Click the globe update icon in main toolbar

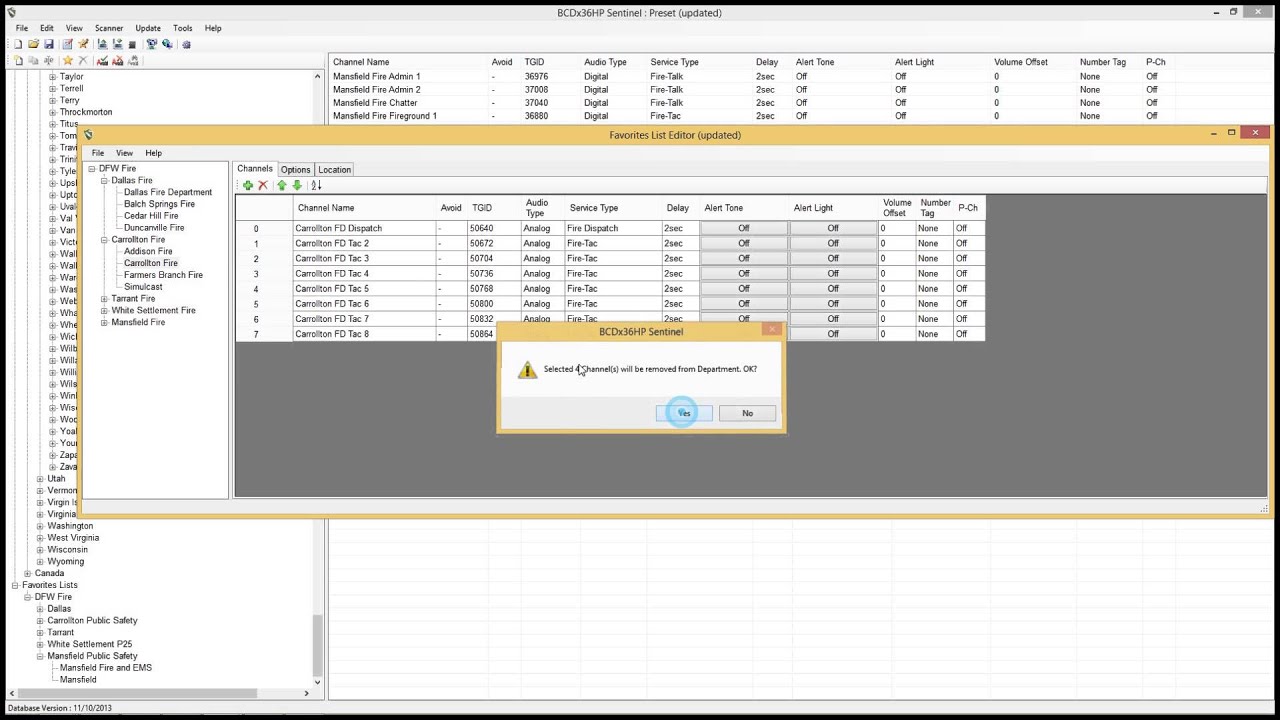(x=167, y=44)
